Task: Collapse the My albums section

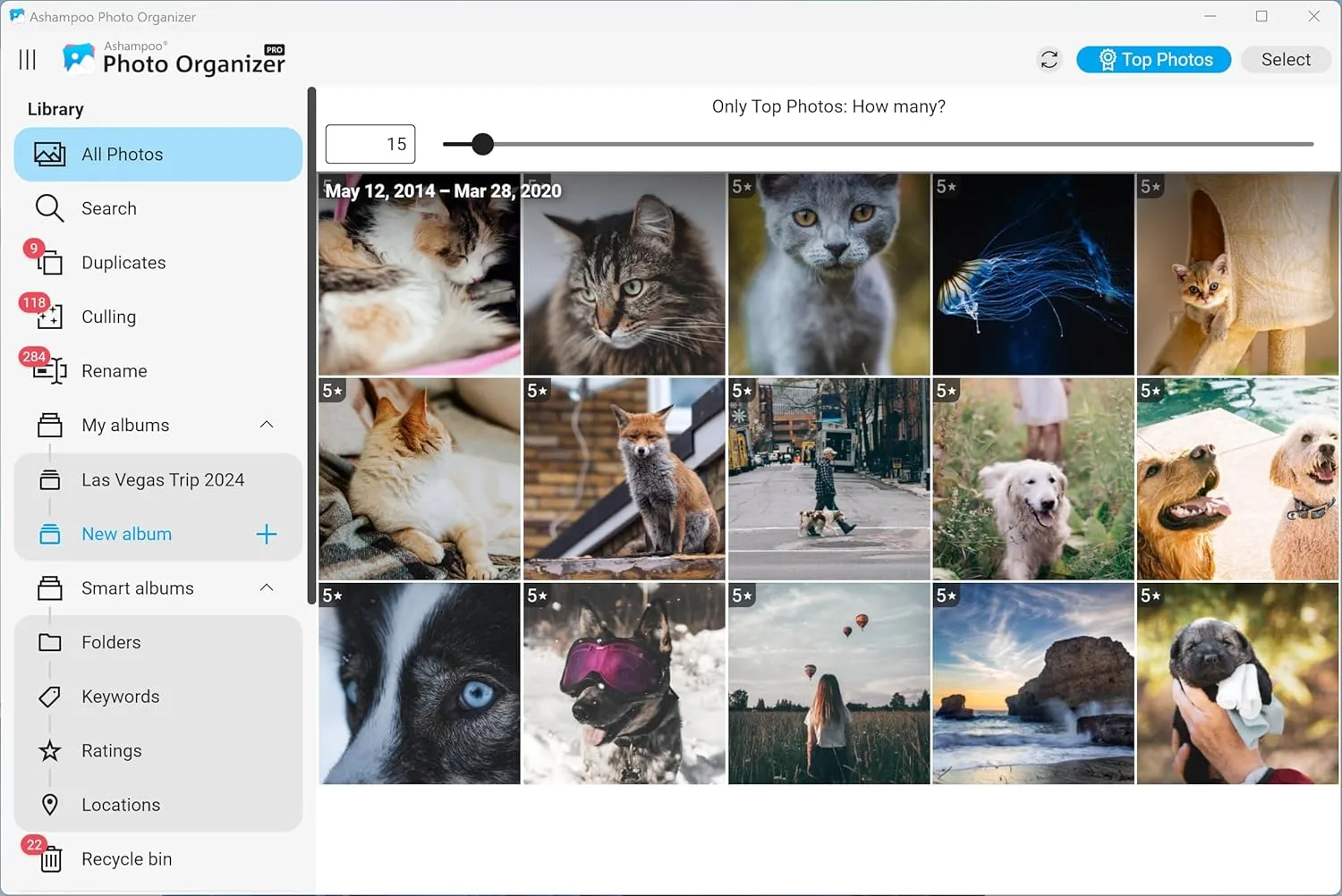Action: tap(266, 425)
